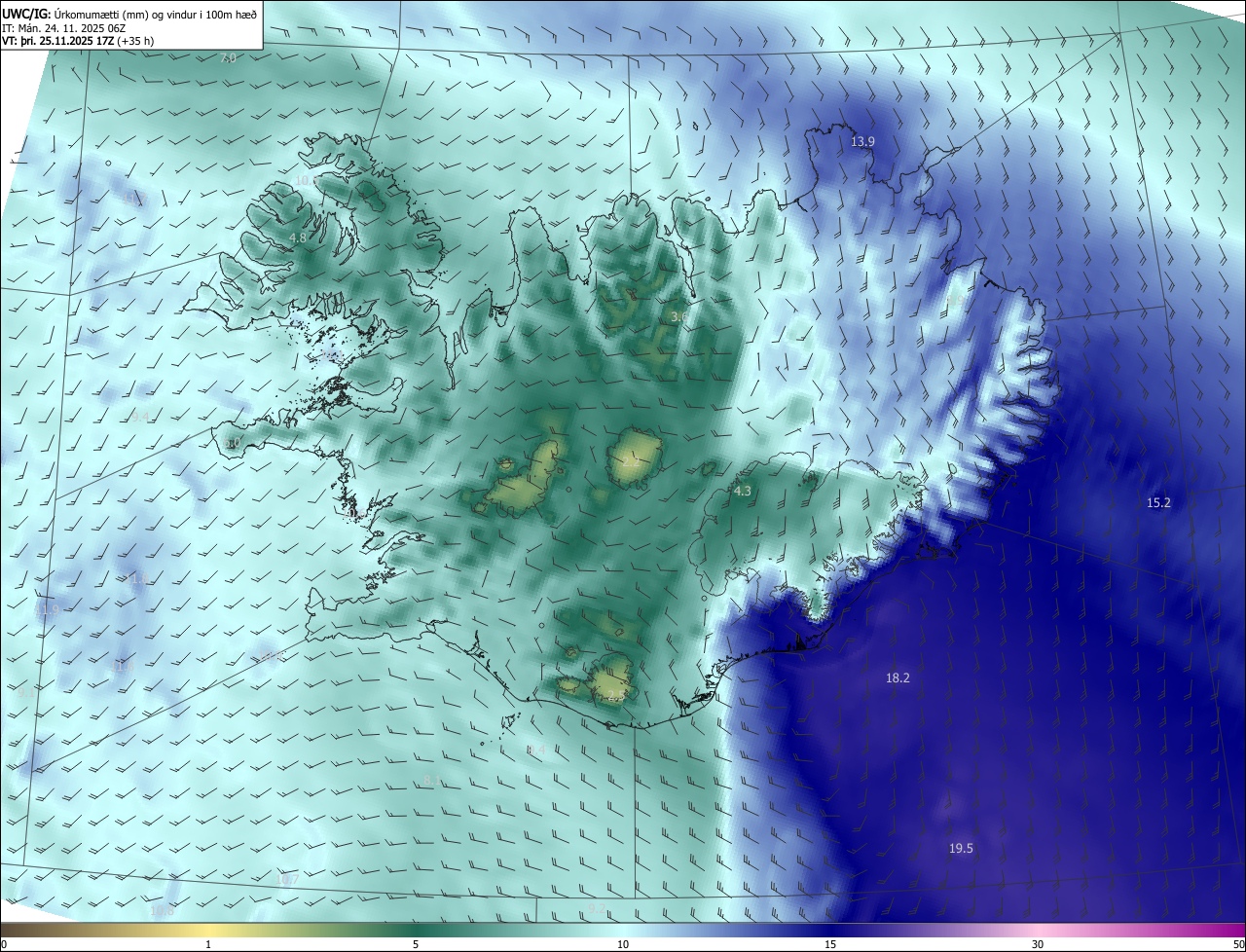This screenshot has height=952, width=1246.
Task: Click the 3.6 value in north Iceland
Action: pyautogui.click(x=679, y=317)
